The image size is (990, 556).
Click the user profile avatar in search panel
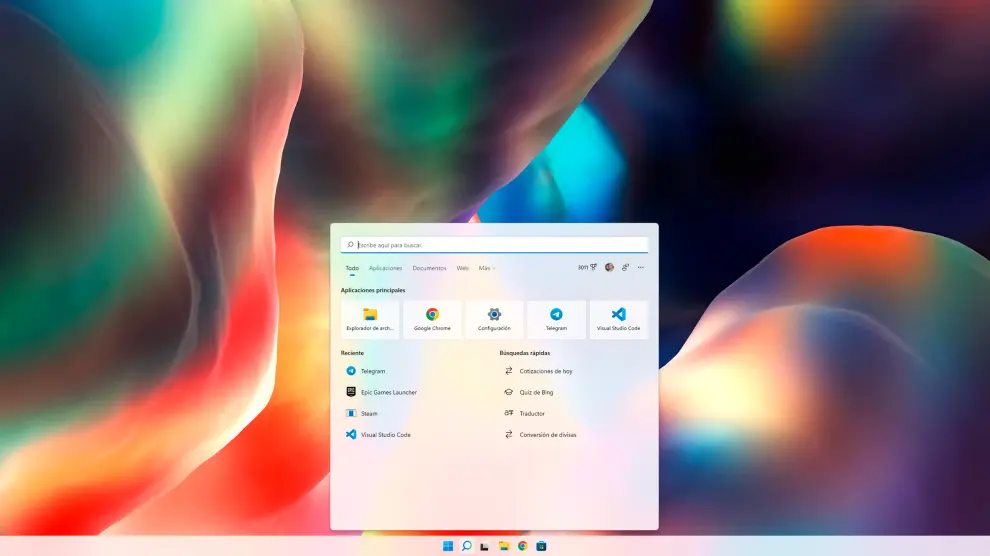click(x=609, y=267)
